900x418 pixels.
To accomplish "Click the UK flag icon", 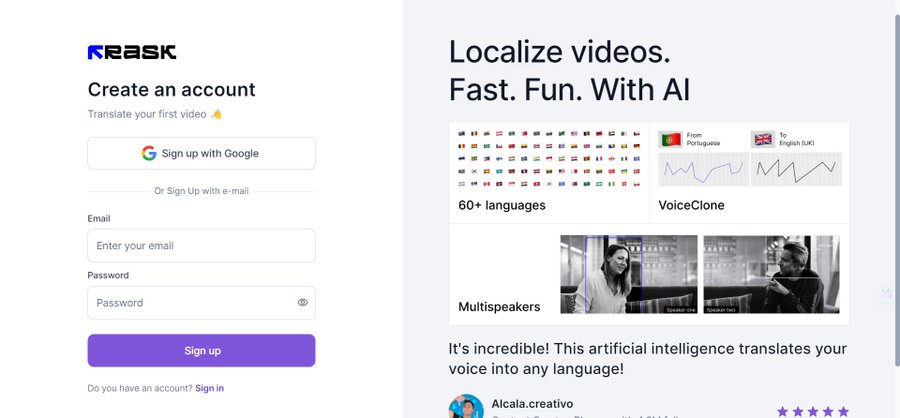I will click(x=763, y=140).
